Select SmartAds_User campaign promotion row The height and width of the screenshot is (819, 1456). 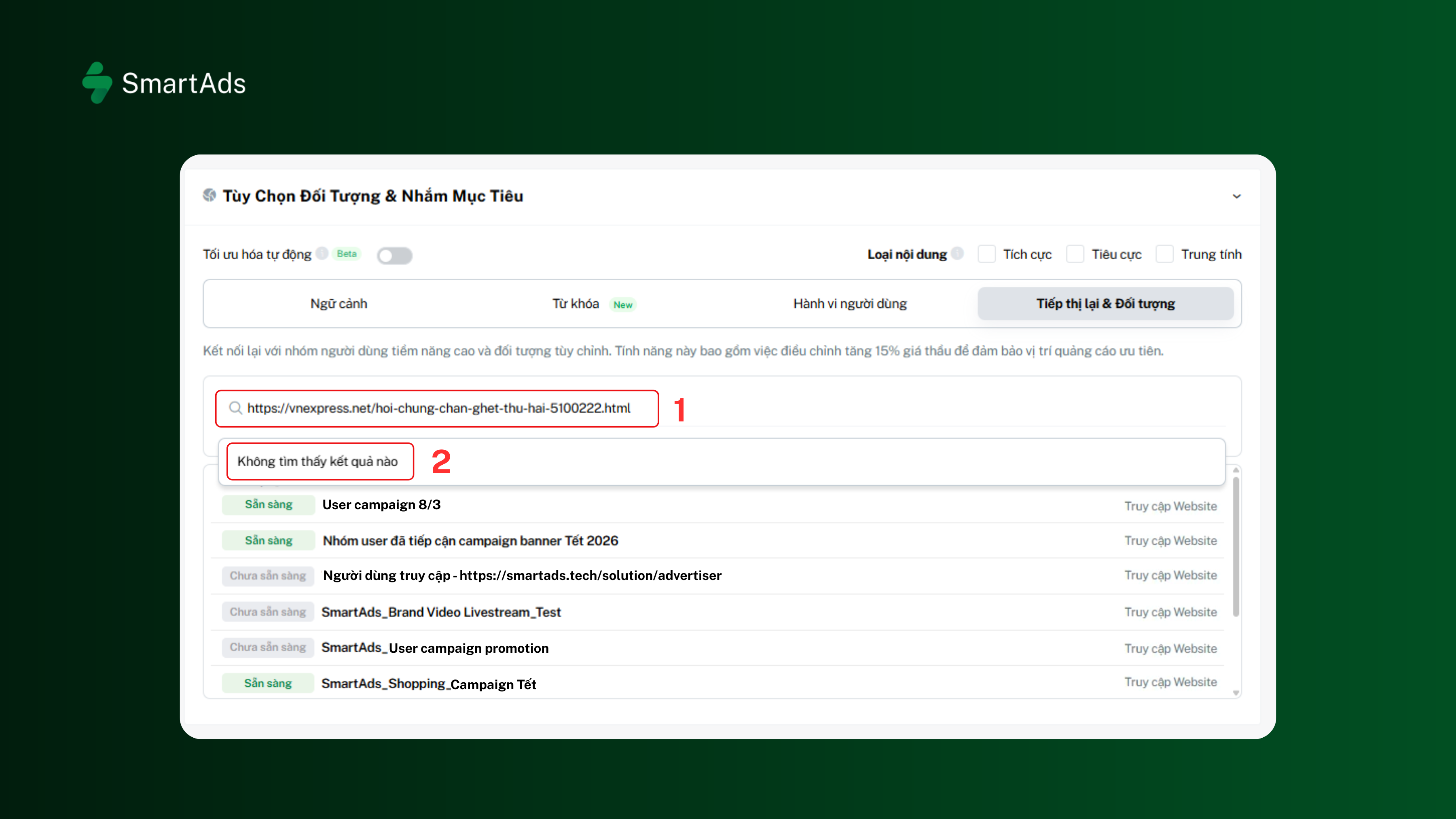point(718,648)
